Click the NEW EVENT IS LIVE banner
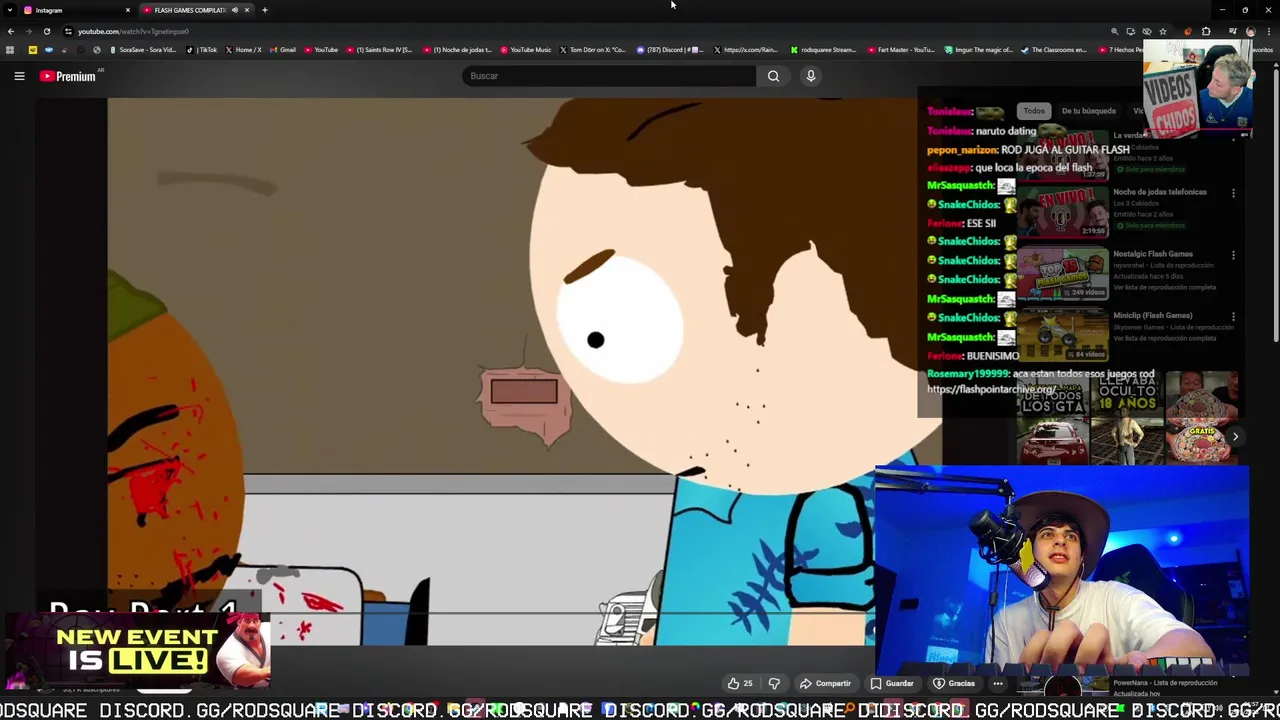The height and width of the screenshot is (720, 1280). [137, 650]
